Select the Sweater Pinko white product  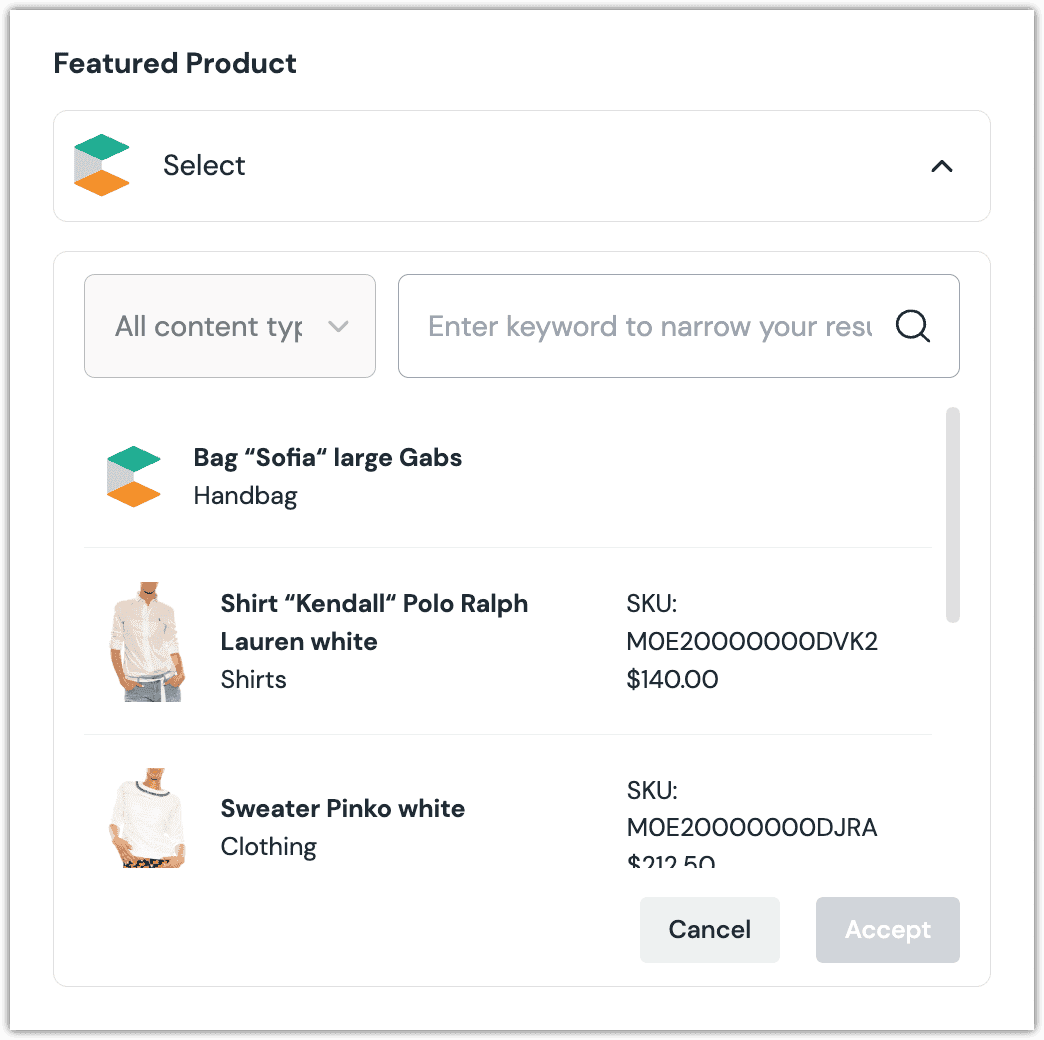[343, 808]
